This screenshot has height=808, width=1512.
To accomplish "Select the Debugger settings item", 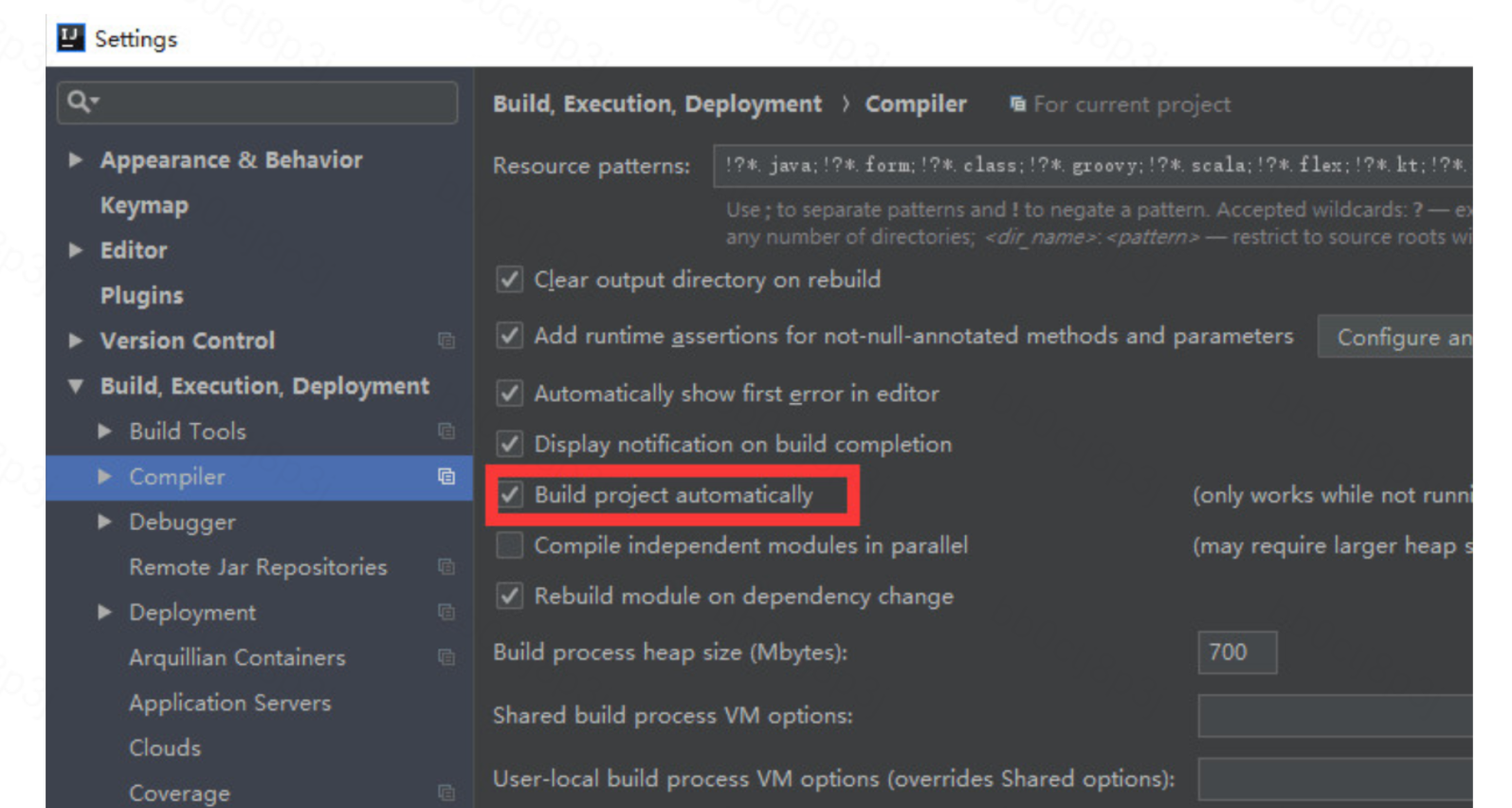I will coord(182,523).
